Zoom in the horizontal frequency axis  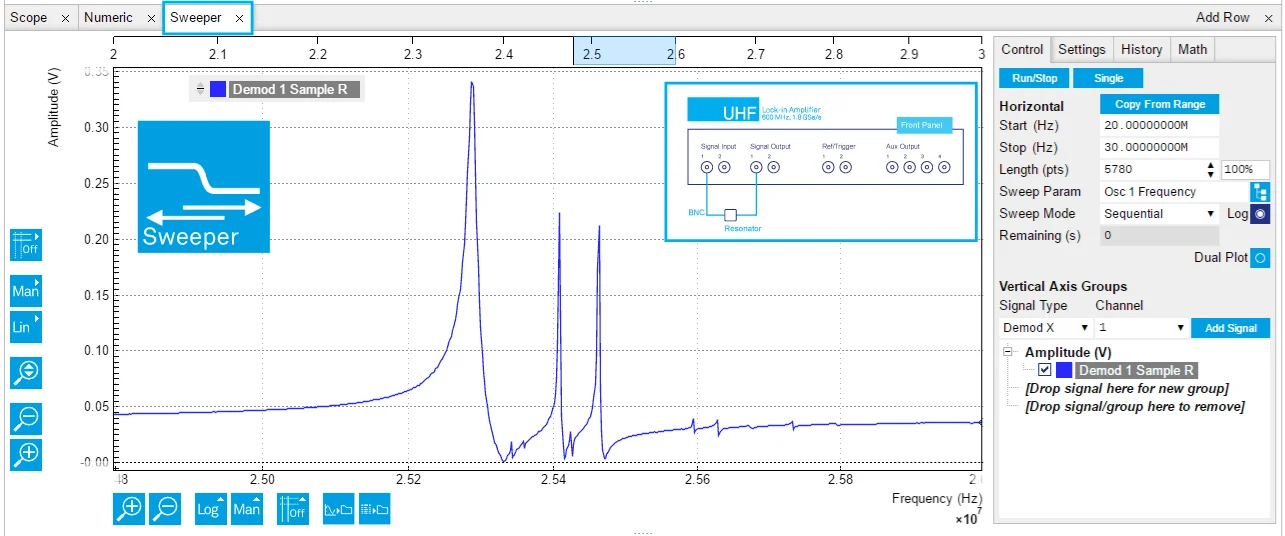129,509
